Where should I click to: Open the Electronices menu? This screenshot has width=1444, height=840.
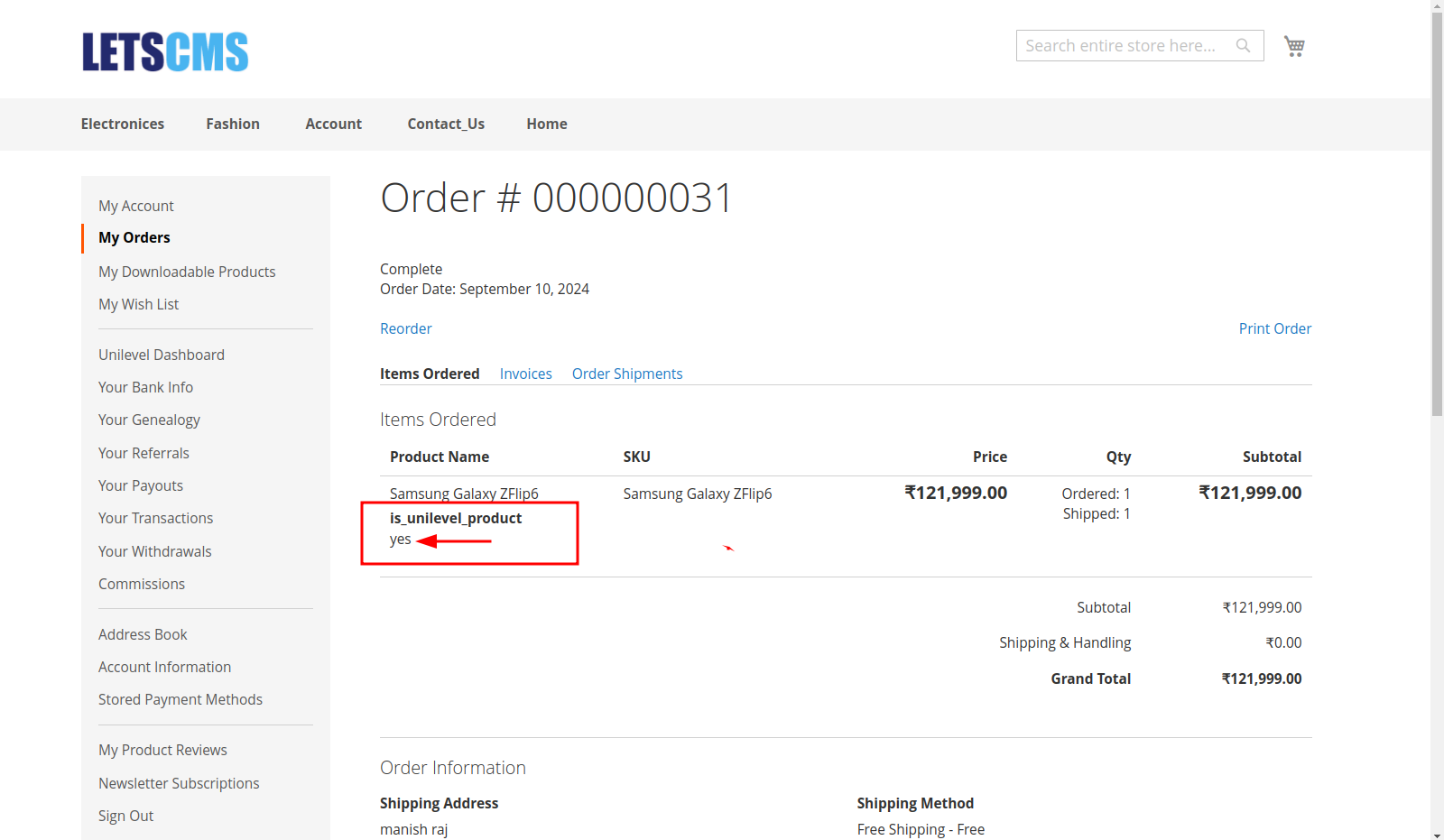(123, 124)
